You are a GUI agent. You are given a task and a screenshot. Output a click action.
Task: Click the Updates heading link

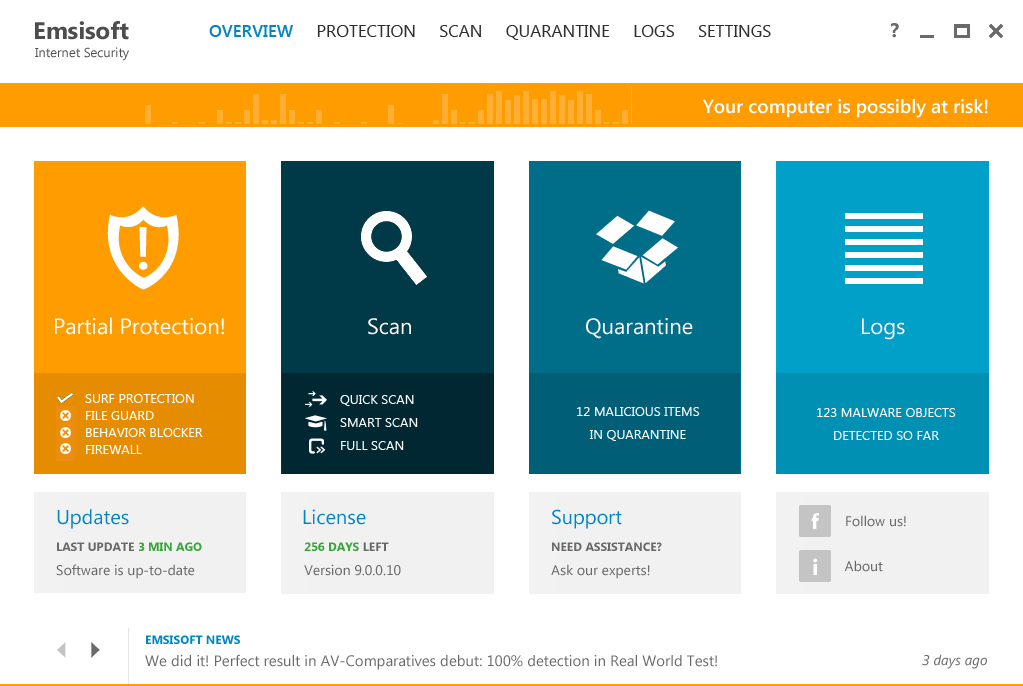tap(92, 517)
